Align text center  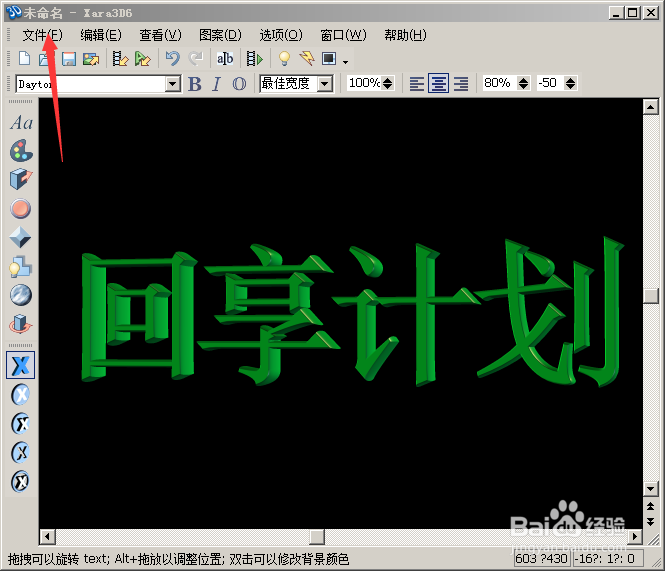pyautogui.click(x=439, y=83)
